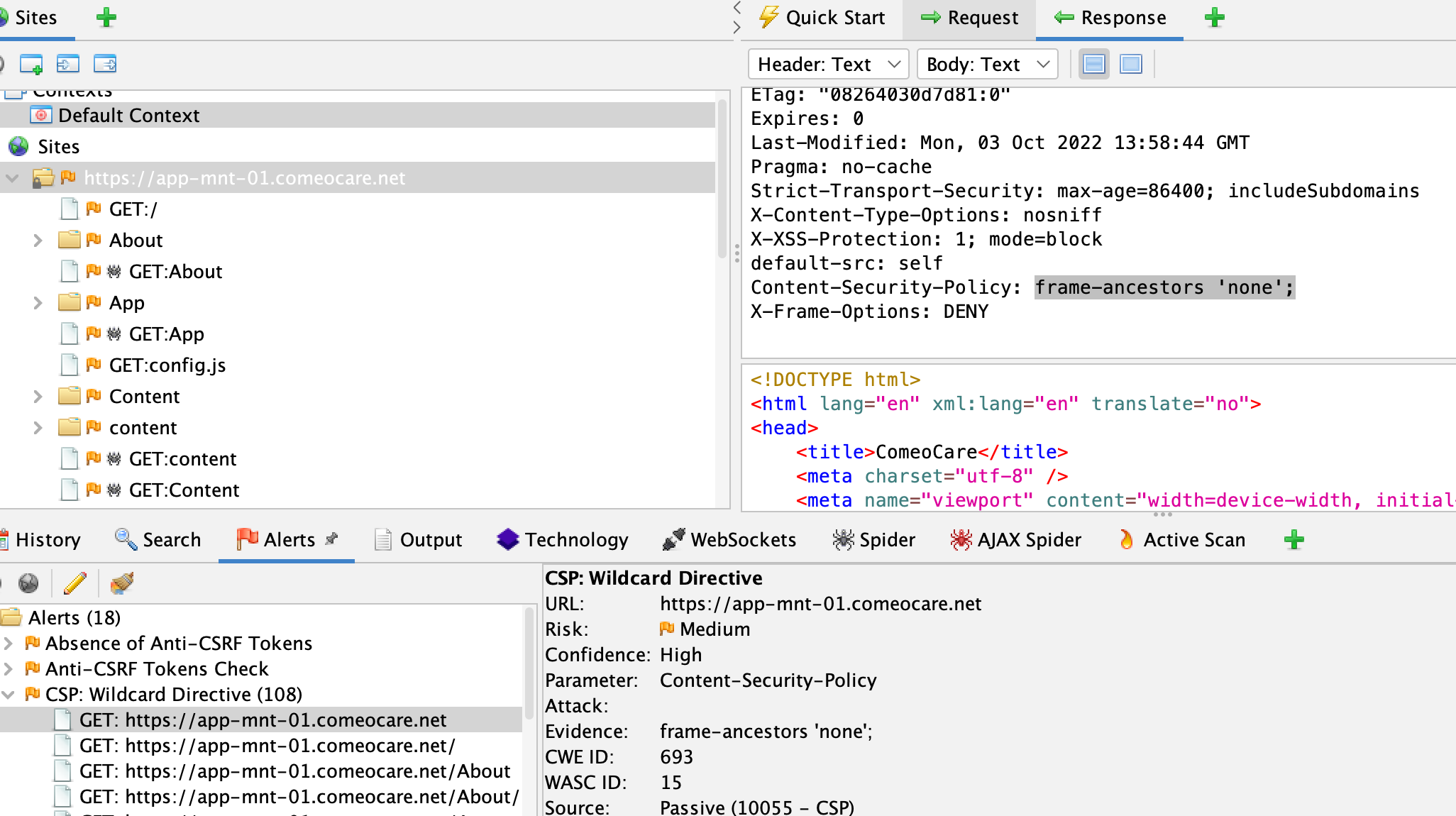Expand the About folder in Sites tree
1456x816 pixels.
click(x=38, y=240)
